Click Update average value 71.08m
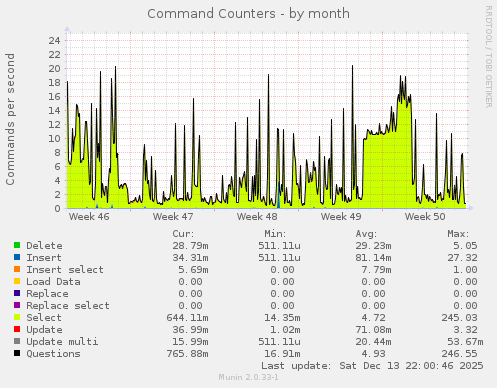 click(x=373, y=330)
